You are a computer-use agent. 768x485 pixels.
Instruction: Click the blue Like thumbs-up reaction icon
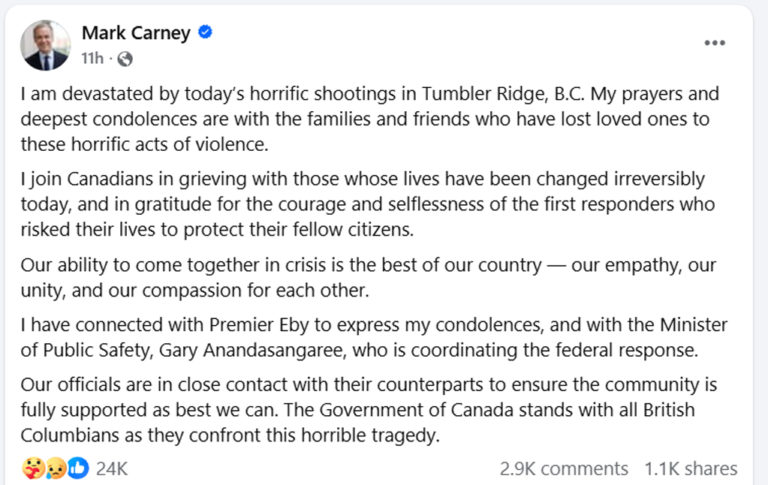[76, 467]
